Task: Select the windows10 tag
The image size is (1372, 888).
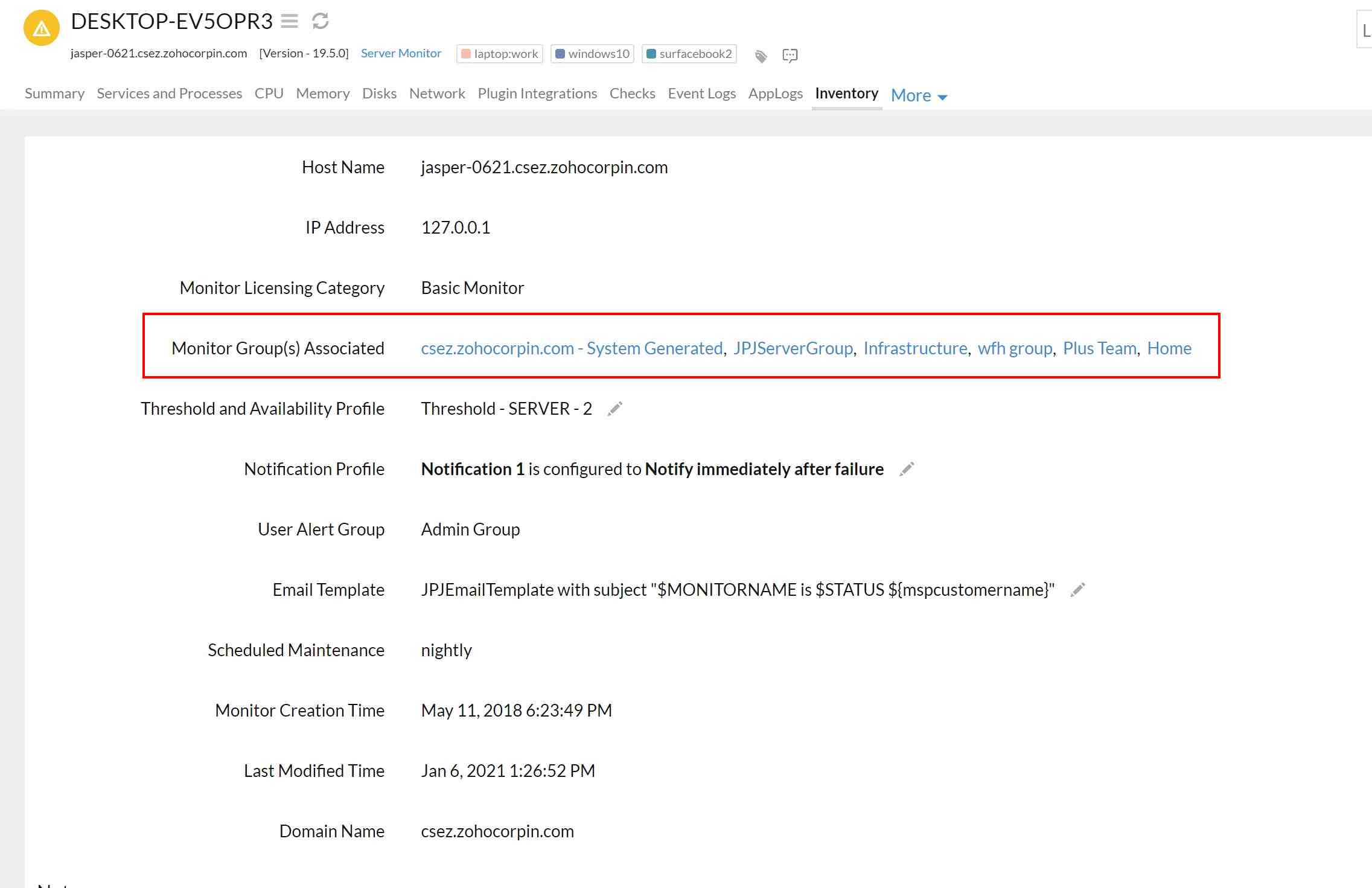Action: pyautogui.click(x=592, y=54)
